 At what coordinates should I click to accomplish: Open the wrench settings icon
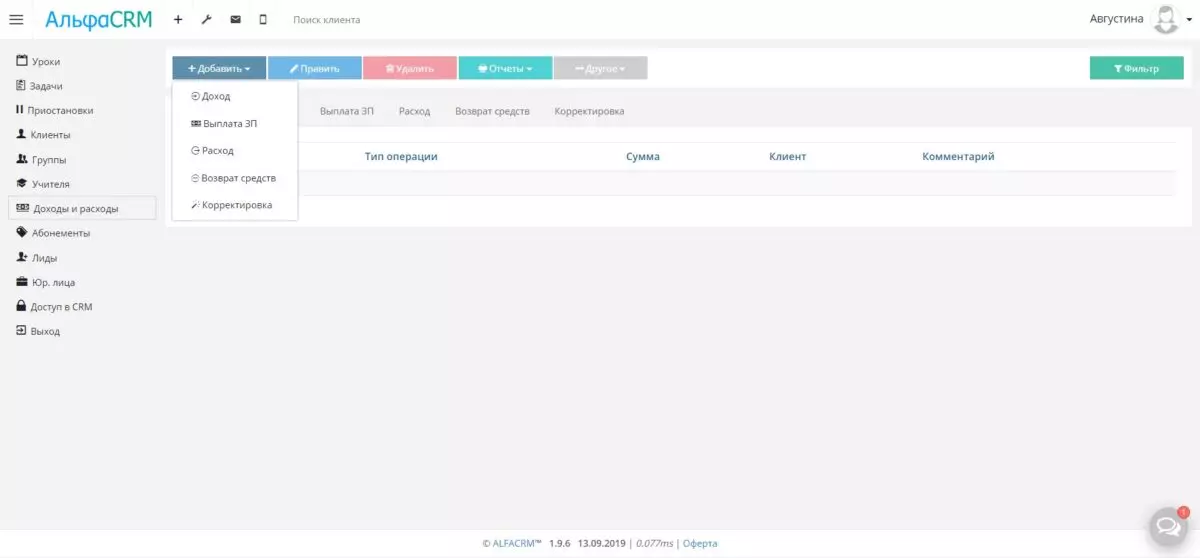coord(207,20)
